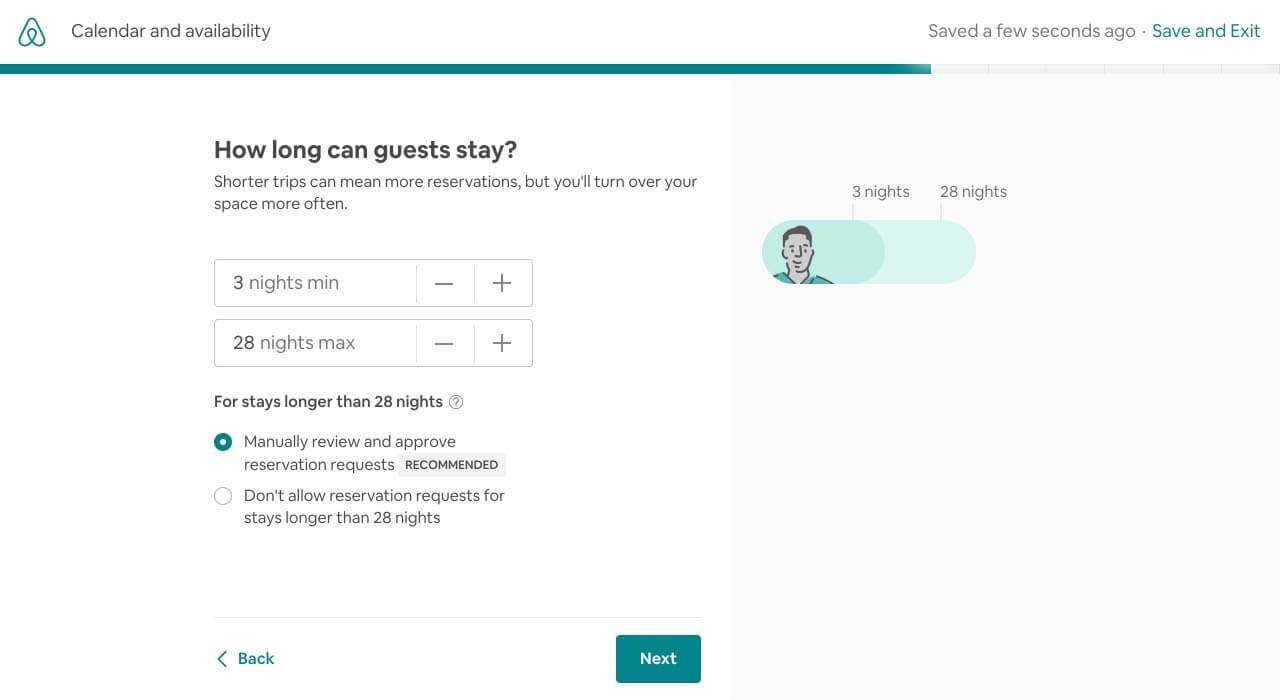The image size is (1280, 700).
Task: Open the Calendar and availability header
Action: [170, 31]
